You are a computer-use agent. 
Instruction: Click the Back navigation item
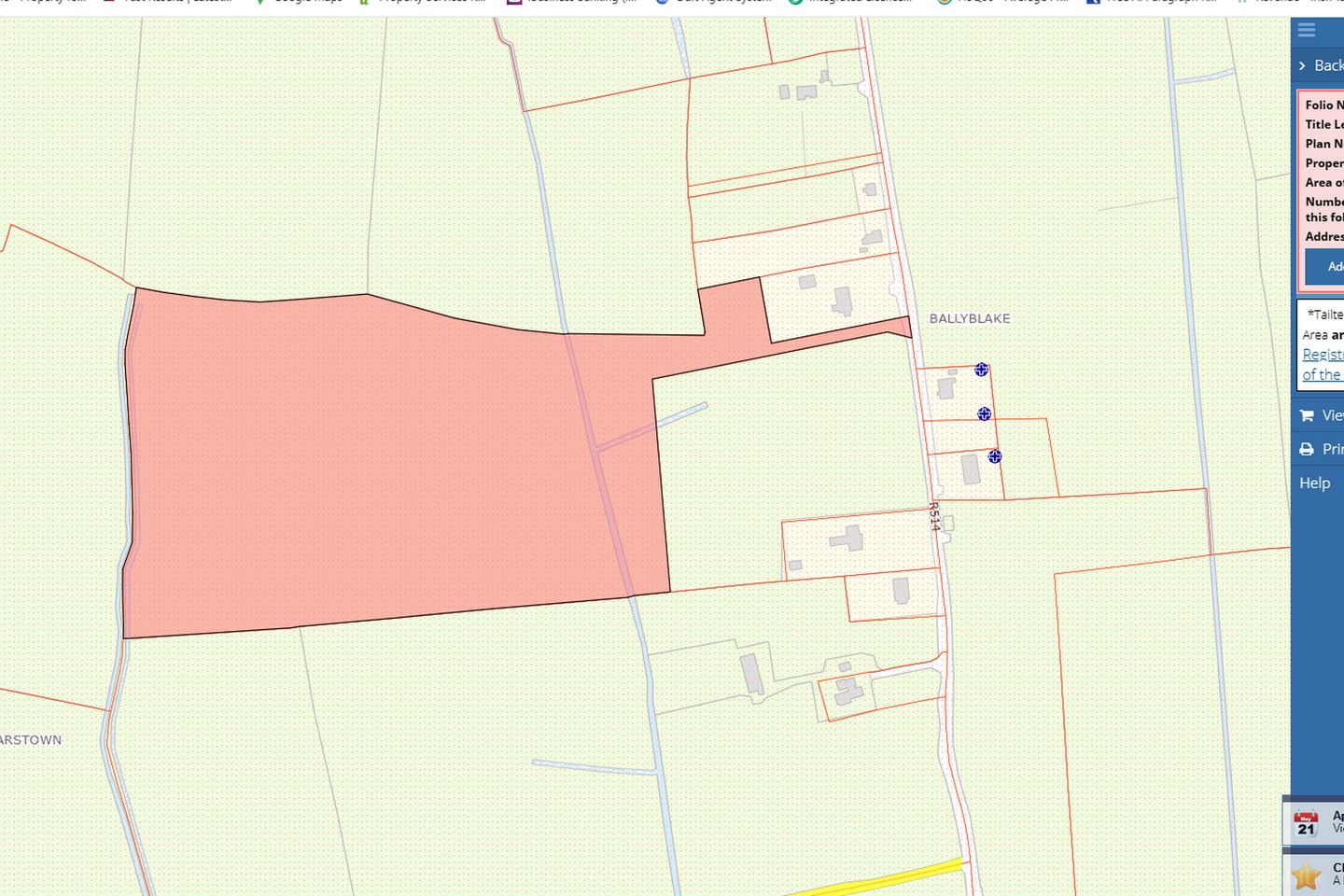tap(1328, 65)
